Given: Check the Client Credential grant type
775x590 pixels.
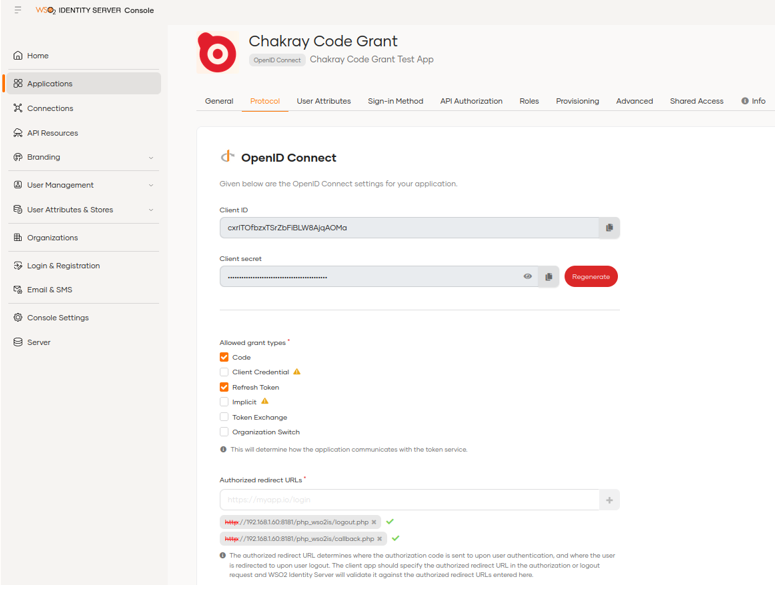Looking at the screenshot, I should [224, 372].
